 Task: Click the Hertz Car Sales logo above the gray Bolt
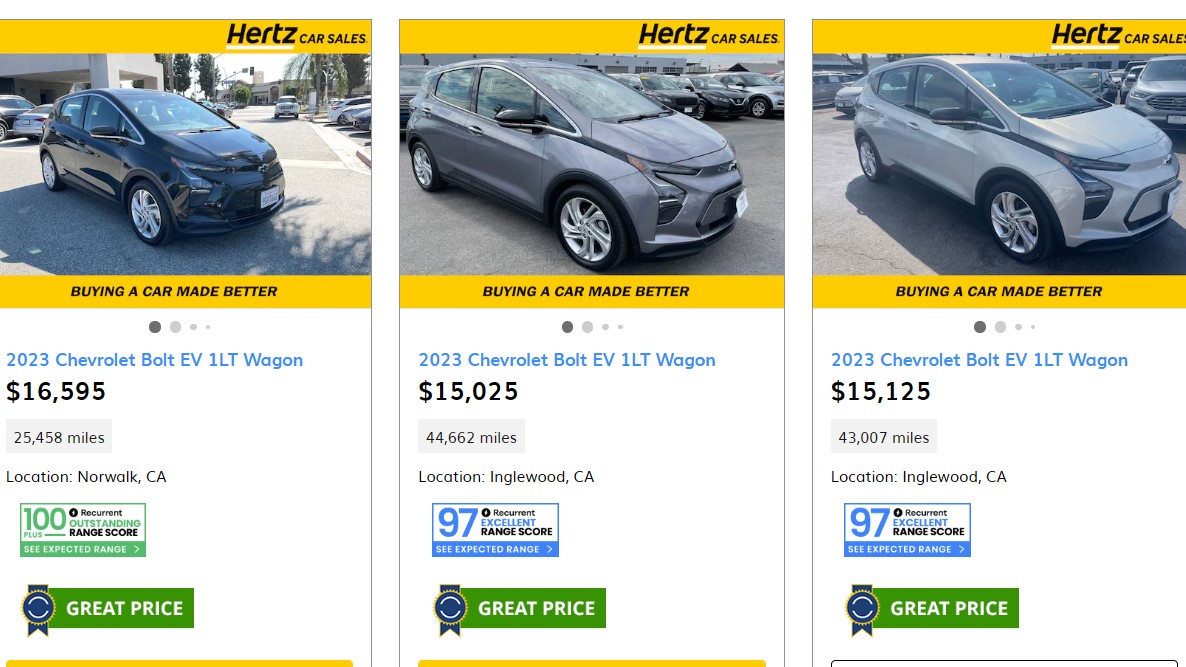[x=708, y=37]
